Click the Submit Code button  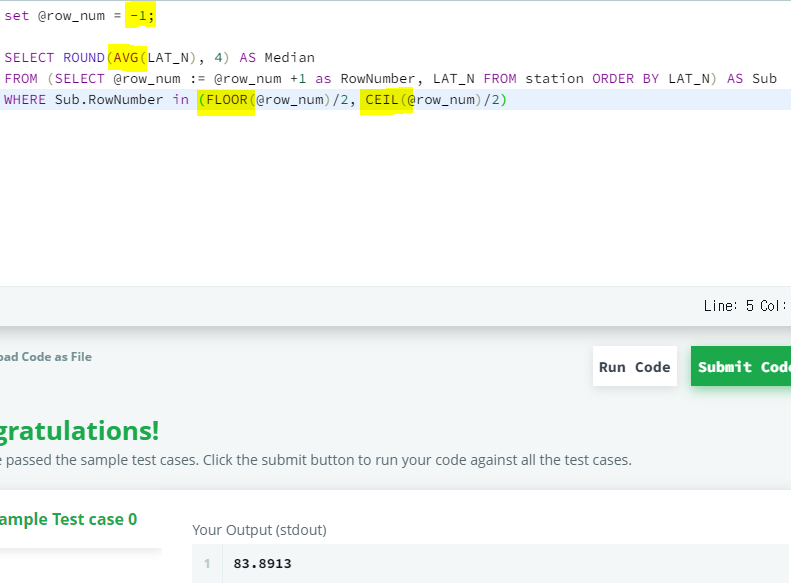pyautogui.click(x=741, y=367)
